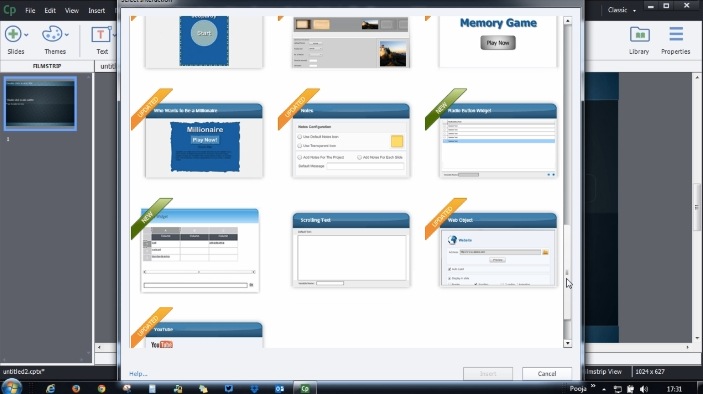Click the dialog vertical scrollbar thumb
This screenshot has height=394, width=703.
pos(568,272)
